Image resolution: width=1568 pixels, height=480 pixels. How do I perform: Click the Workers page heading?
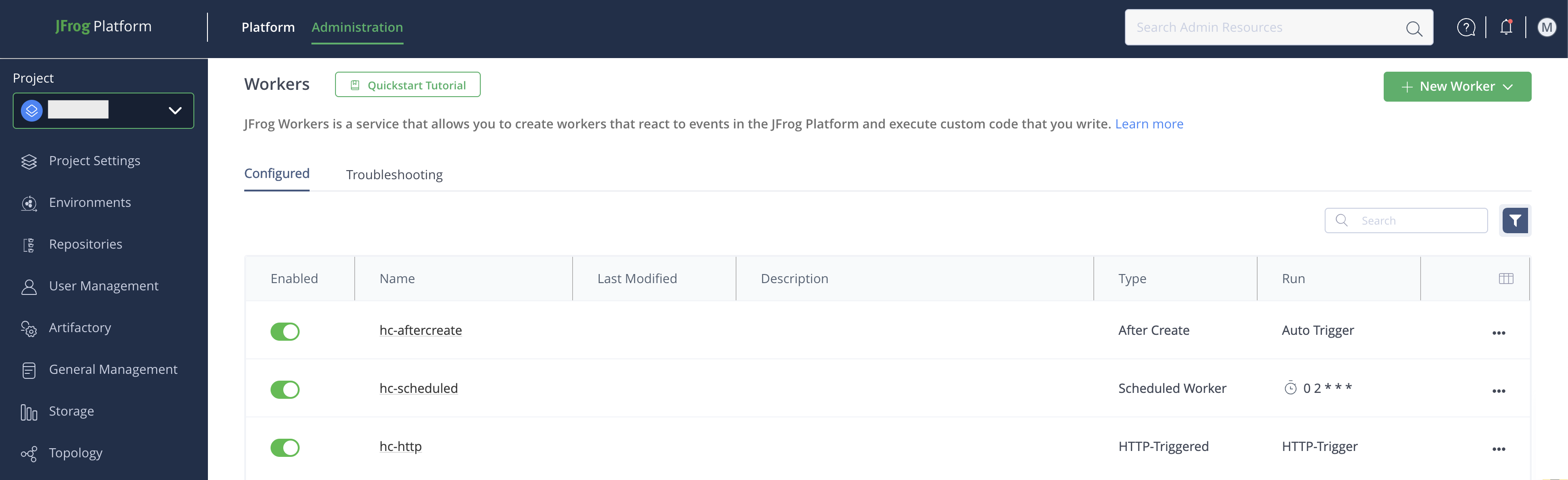click(276, 84)
